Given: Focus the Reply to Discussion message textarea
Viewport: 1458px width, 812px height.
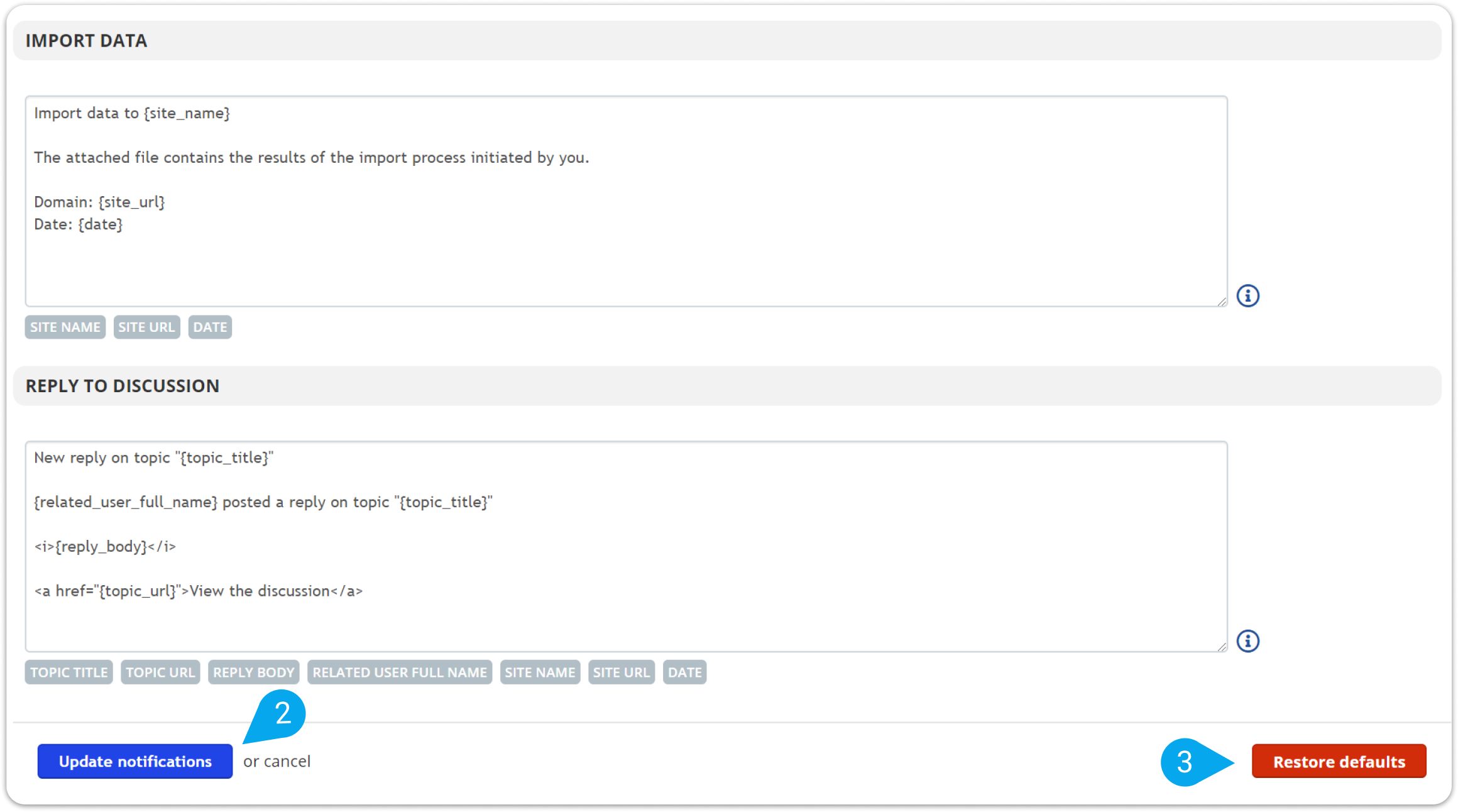Looking at the screenshot, I should point(626,546).
